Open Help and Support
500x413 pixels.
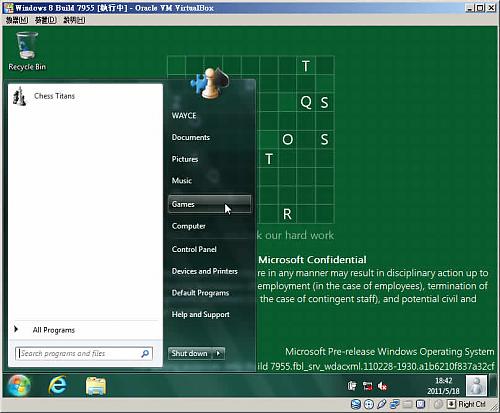click(201, 314)
